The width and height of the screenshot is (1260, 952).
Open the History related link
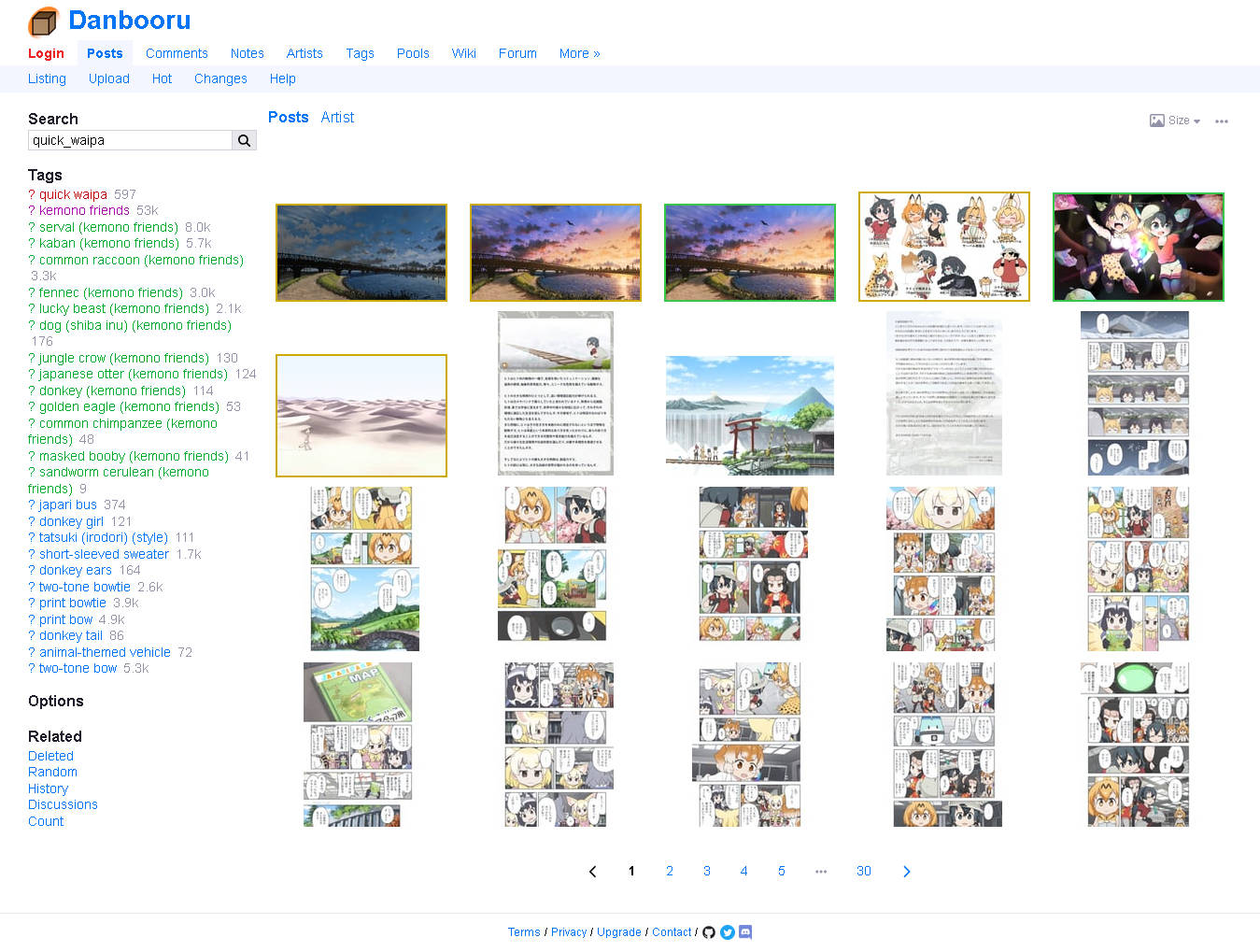tap(48, 789)
